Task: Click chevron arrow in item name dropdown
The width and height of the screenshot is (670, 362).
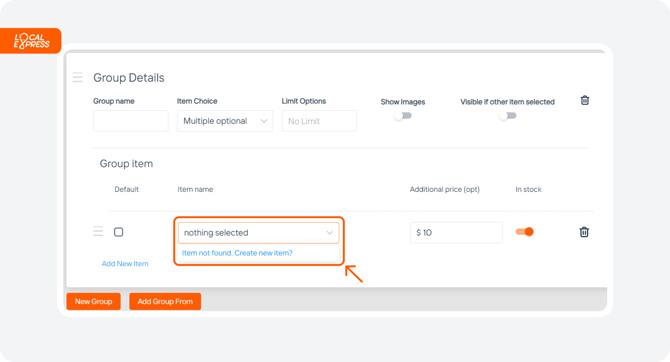Action: (x=329, y=233)
